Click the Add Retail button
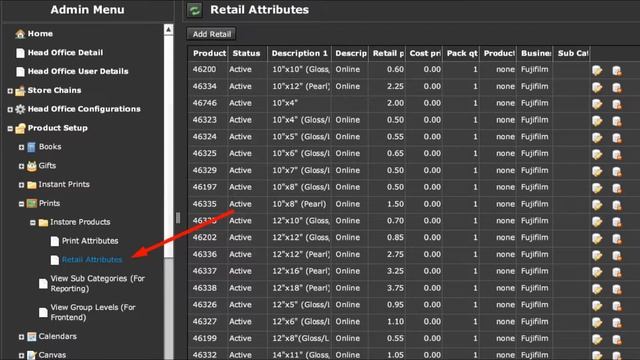Image resolution: width=640 pixels, height=360 pixels. (x=211, y=34)
